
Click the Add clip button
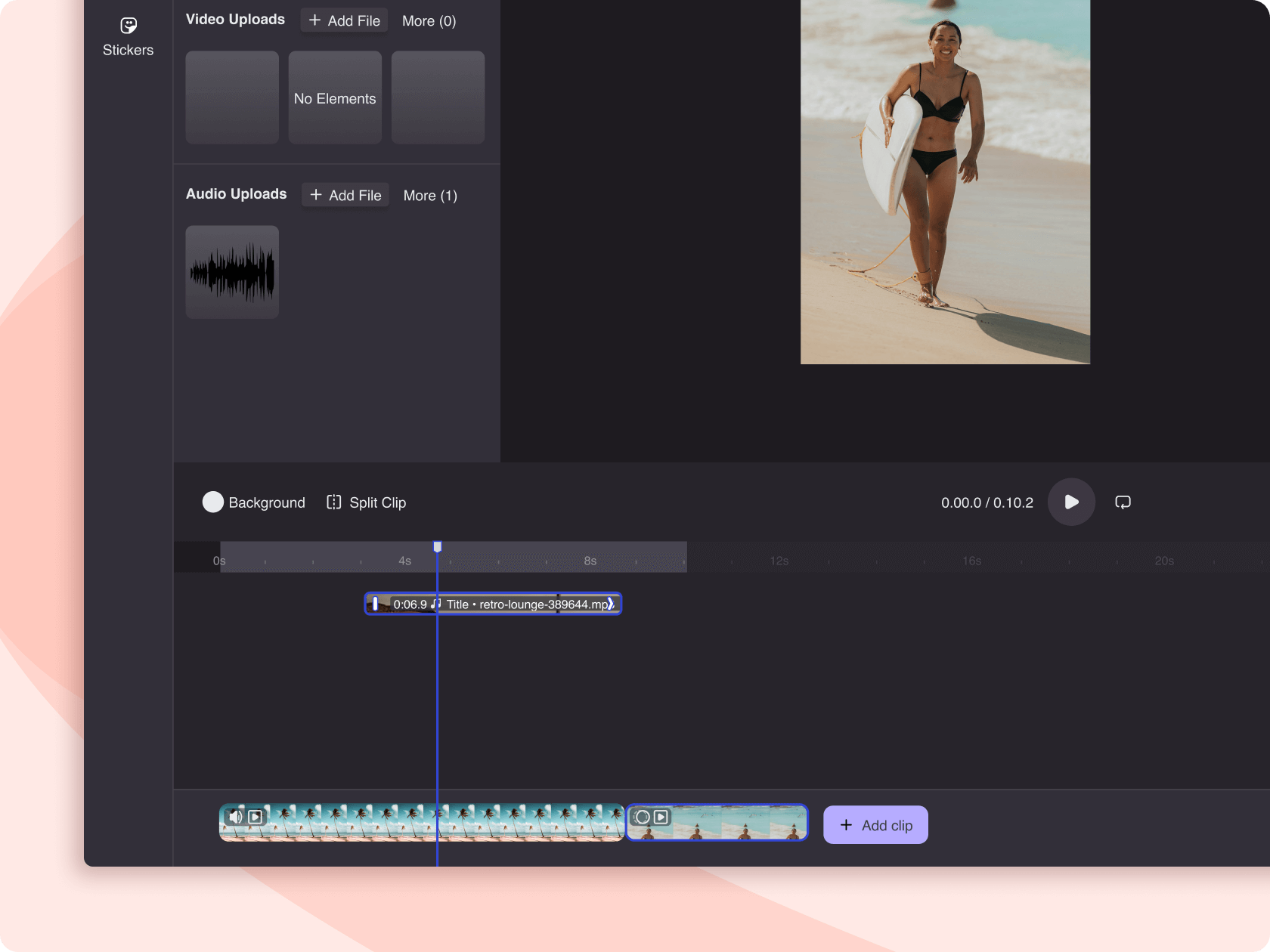click(875, 824)
